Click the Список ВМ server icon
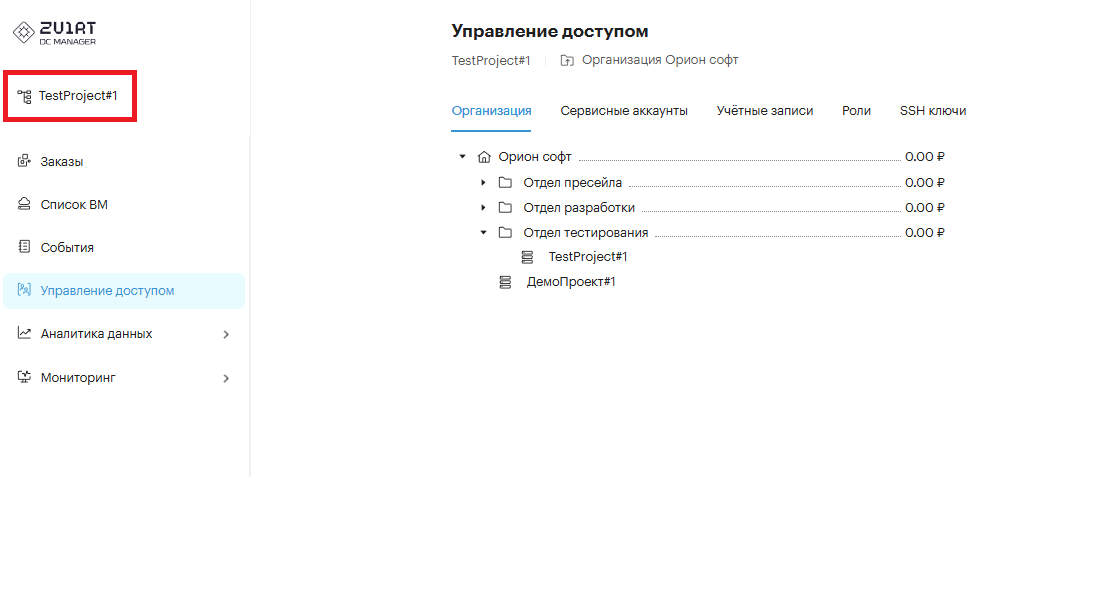The height and width of the screenshot is (610, 1098). [25, 204]
